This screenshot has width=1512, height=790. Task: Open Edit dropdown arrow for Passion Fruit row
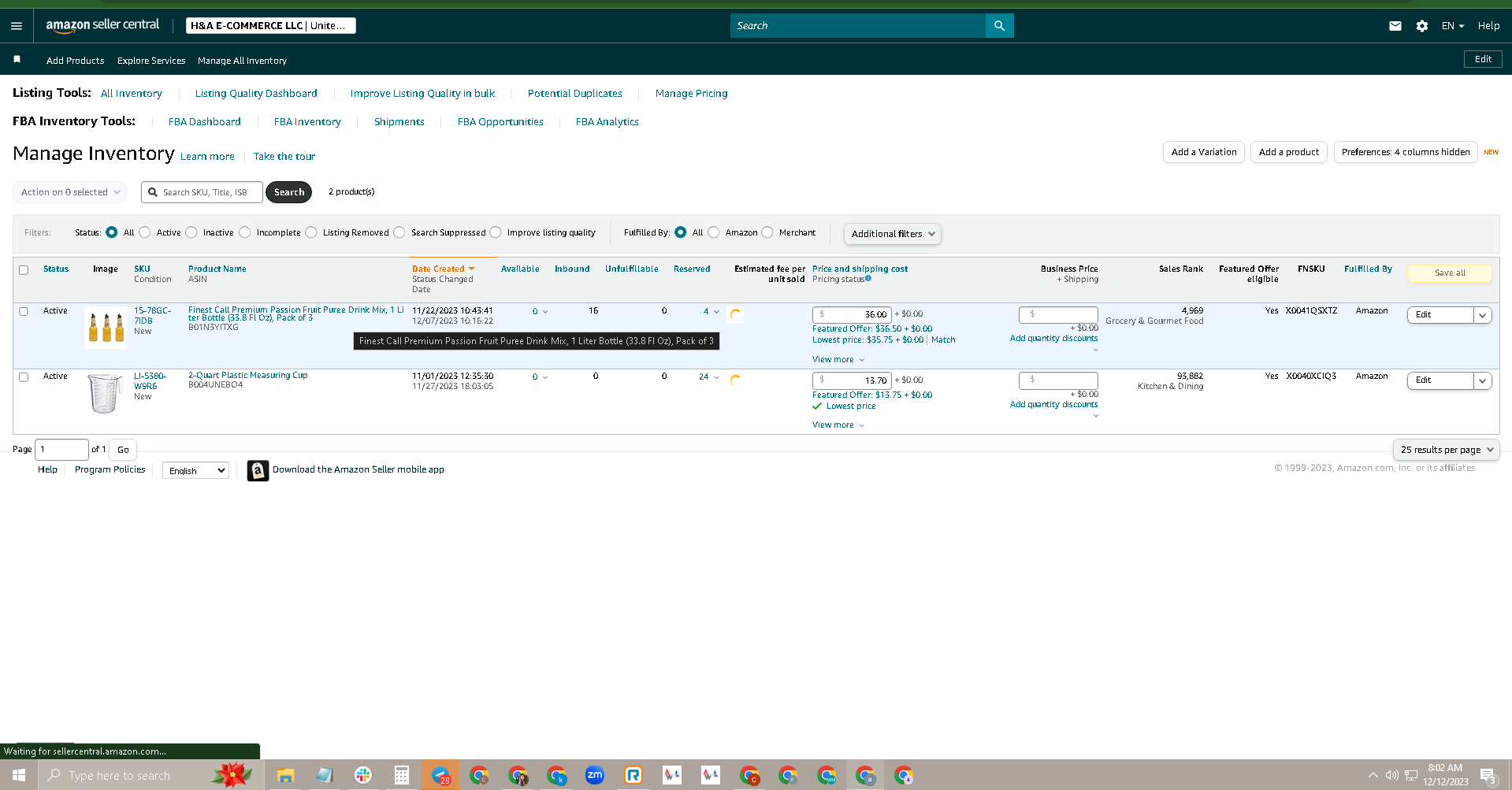click(x=1483, y=315)
